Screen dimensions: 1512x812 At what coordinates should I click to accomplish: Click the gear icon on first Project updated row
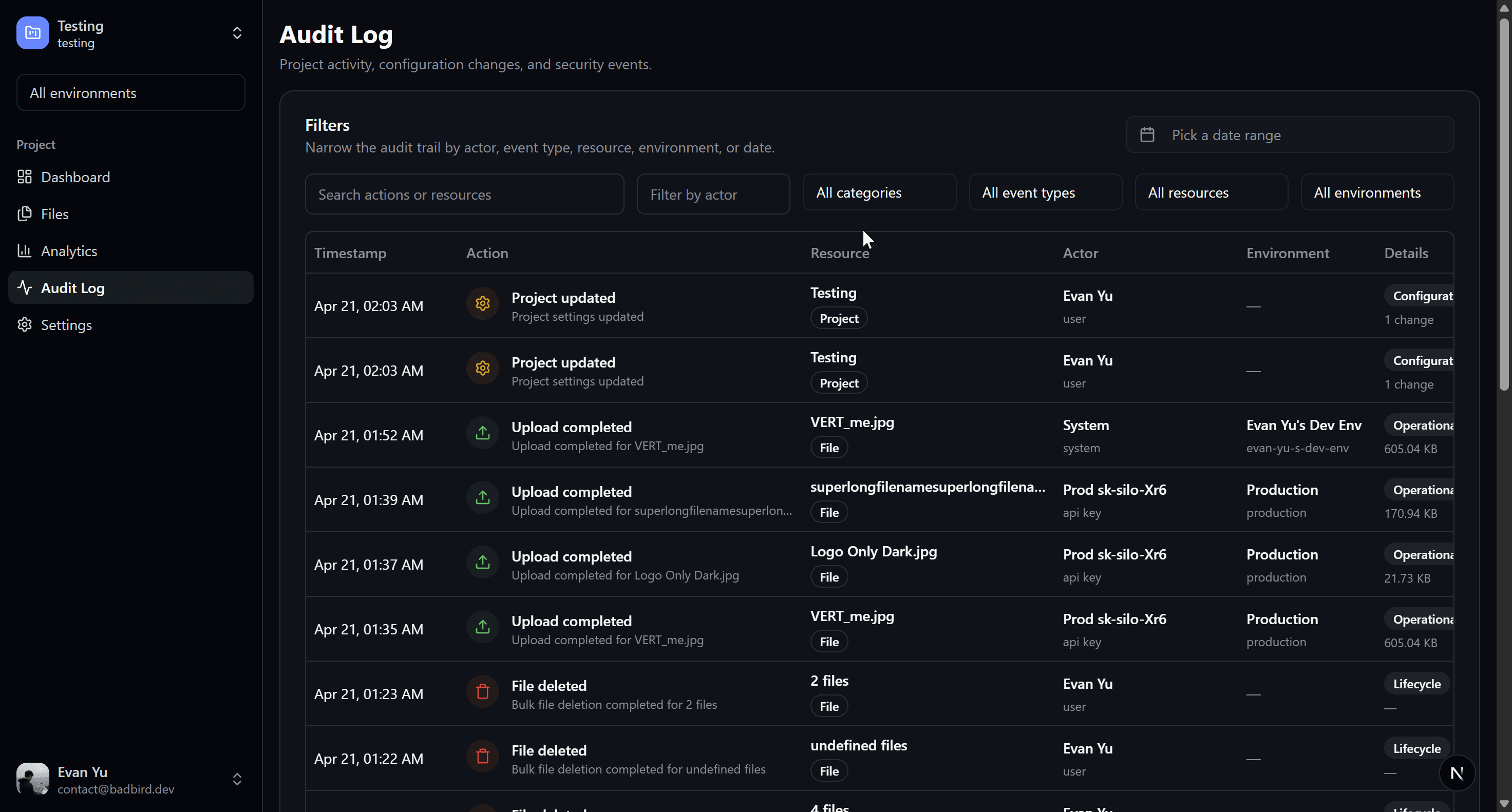pos(482,303)
